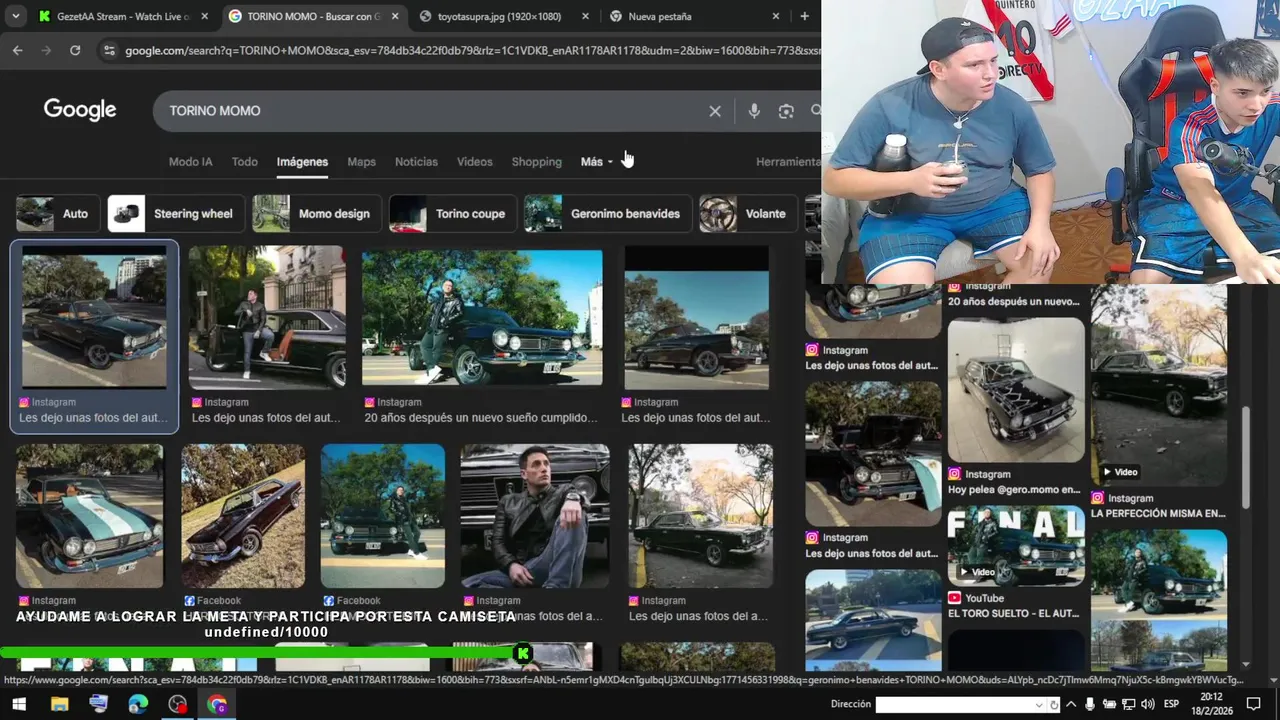The height and width of the screenshot is (720, 1280).
Task: Open image of Torino with Argentine flag hood
Action: pos(89,516)
